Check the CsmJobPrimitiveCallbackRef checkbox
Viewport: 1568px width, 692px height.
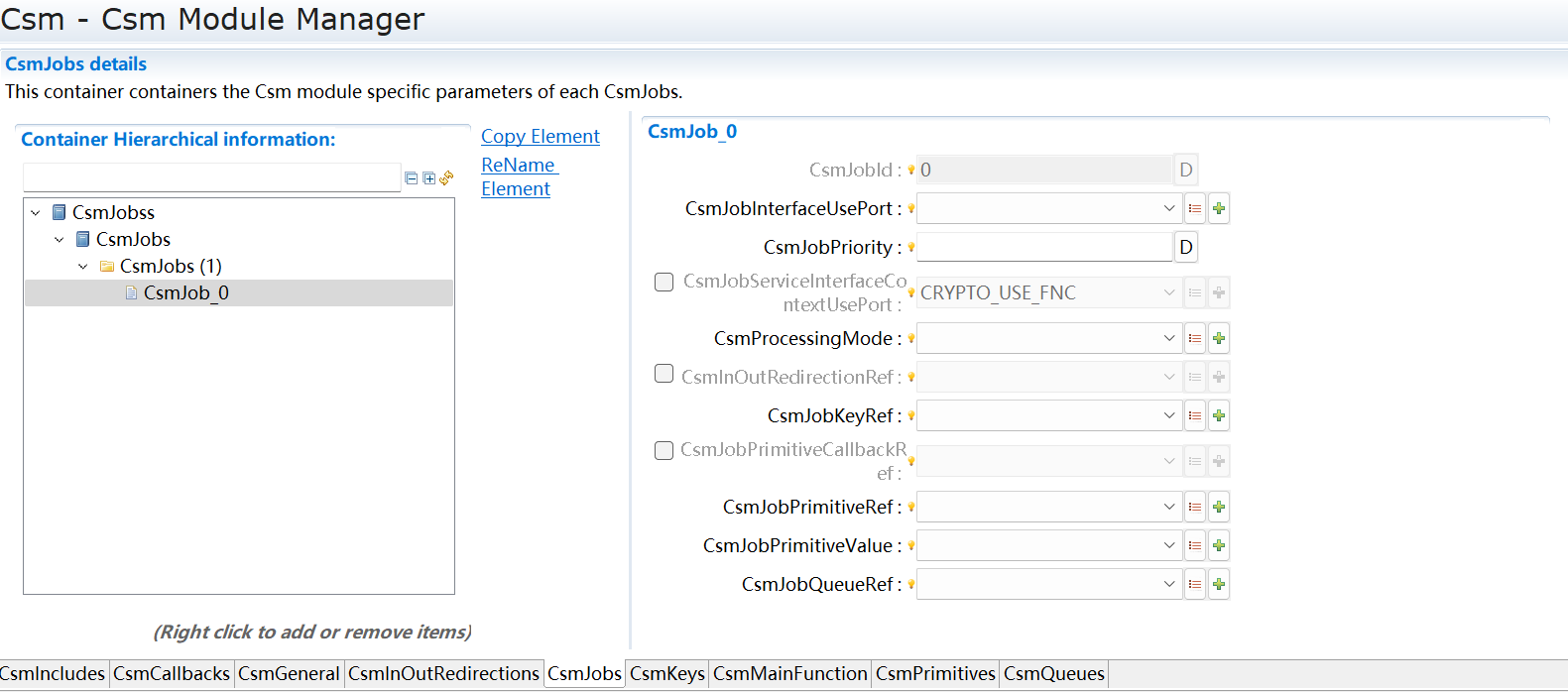pos(664,451)
